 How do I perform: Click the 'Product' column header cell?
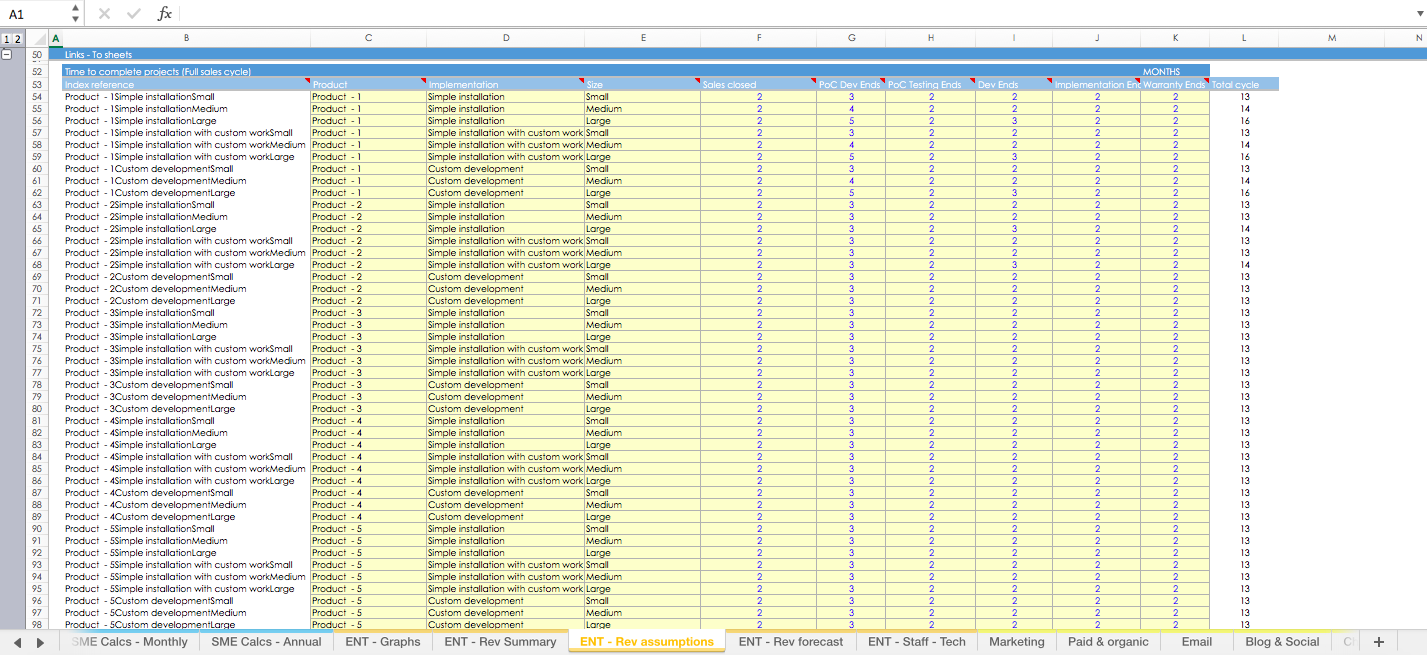368,85
